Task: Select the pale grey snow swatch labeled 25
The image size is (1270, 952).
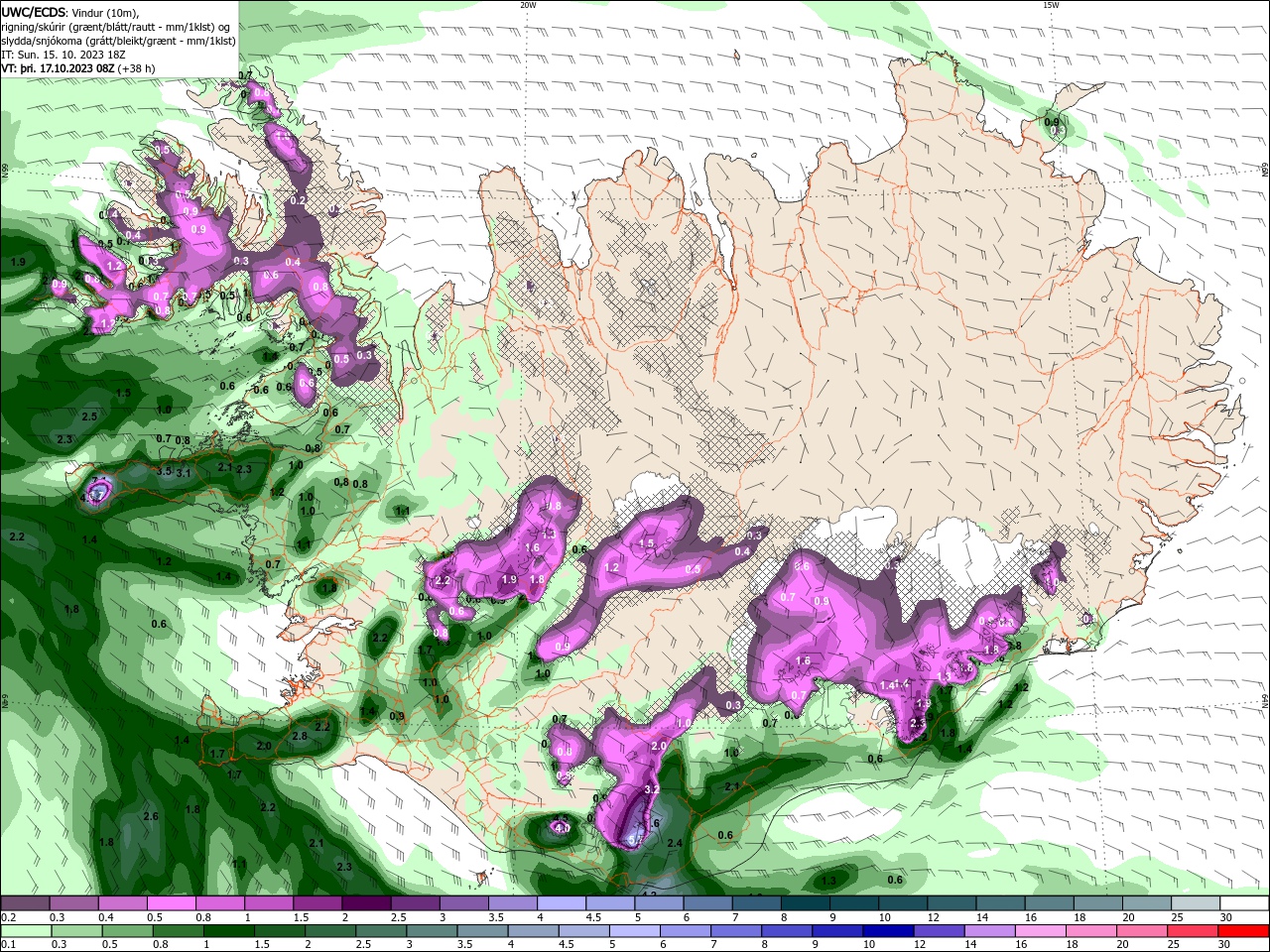Action: click(x=1196, y=903)
